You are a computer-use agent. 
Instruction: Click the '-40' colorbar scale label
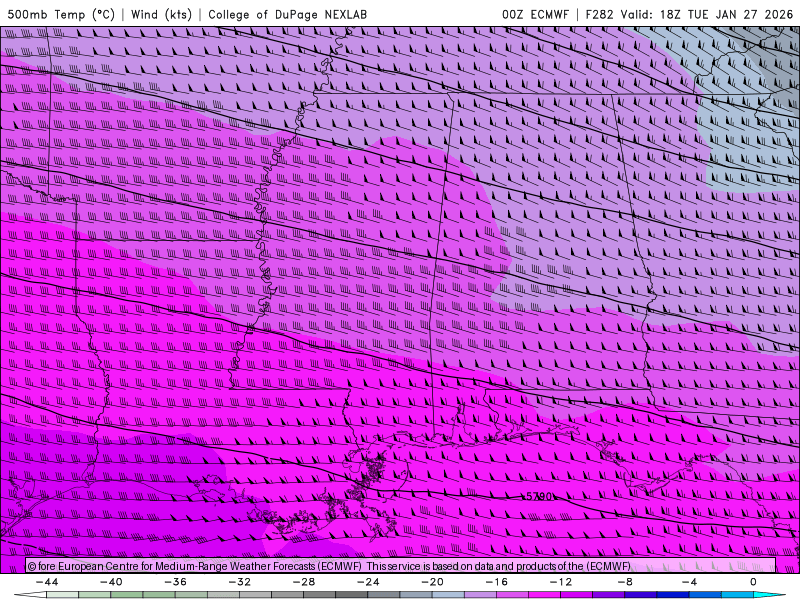click(x=111, y=582)
